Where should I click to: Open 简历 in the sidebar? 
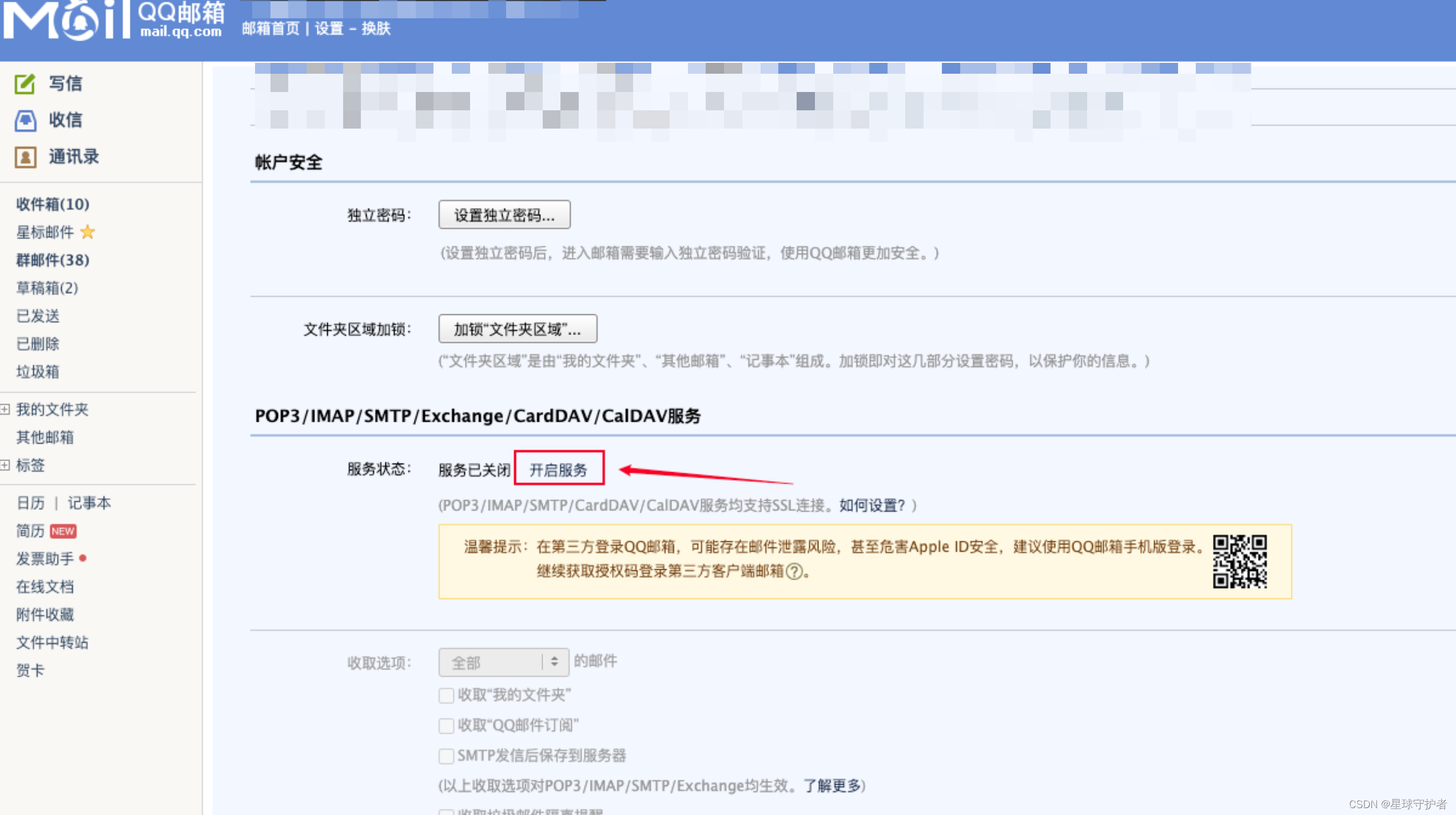click(x=30, y=531)
